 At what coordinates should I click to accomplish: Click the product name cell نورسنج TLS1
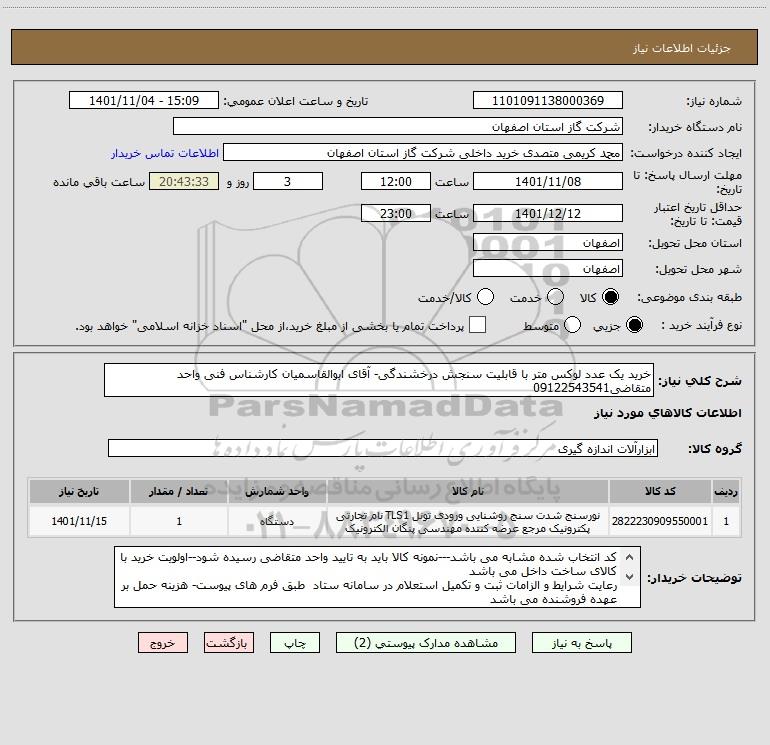468,521
